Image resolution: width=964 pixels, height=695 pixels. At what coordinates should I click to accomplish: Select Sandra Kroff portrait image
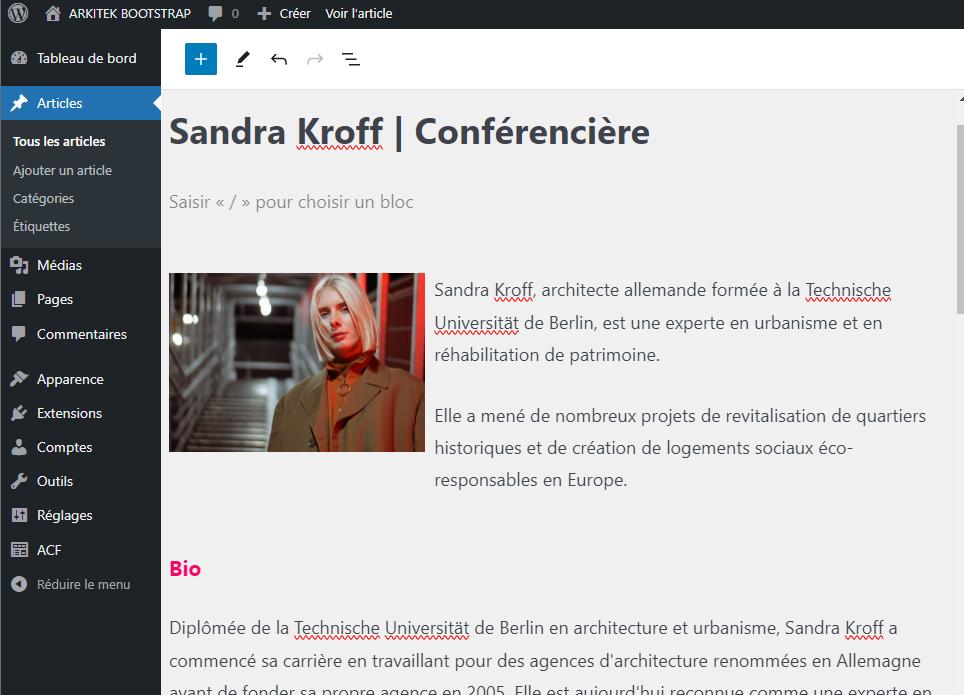point(297,362)
